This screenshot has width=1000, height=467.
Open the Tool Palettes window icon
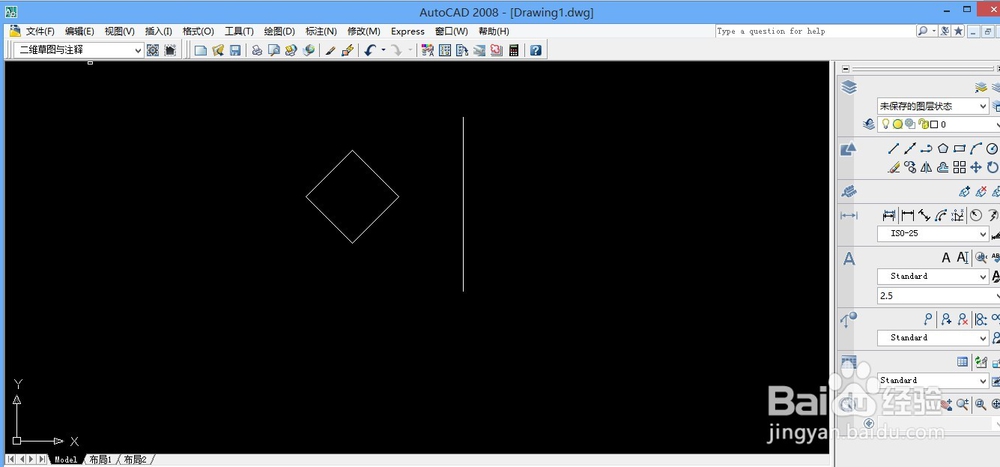tap(462, 50)
